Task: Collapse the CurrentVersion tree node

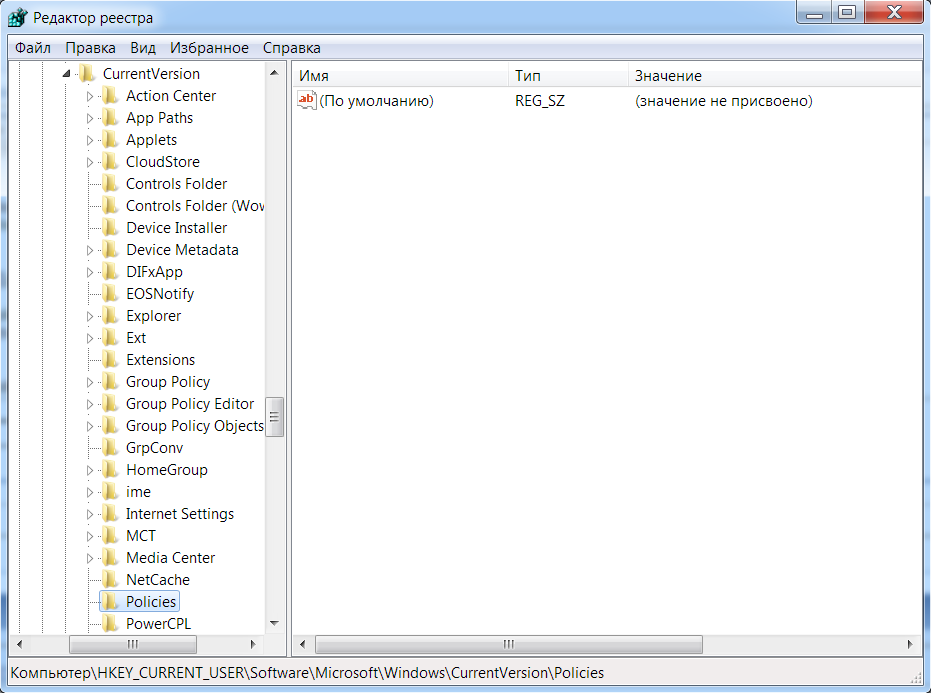Action: tap(66, 74)
